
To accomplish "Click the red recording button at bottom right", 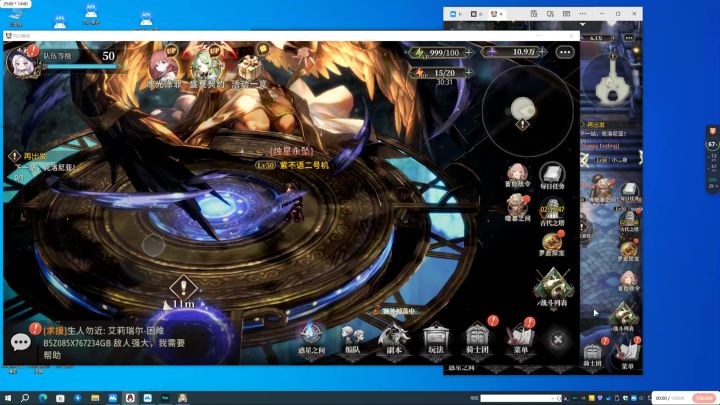I will click(704, 398).
